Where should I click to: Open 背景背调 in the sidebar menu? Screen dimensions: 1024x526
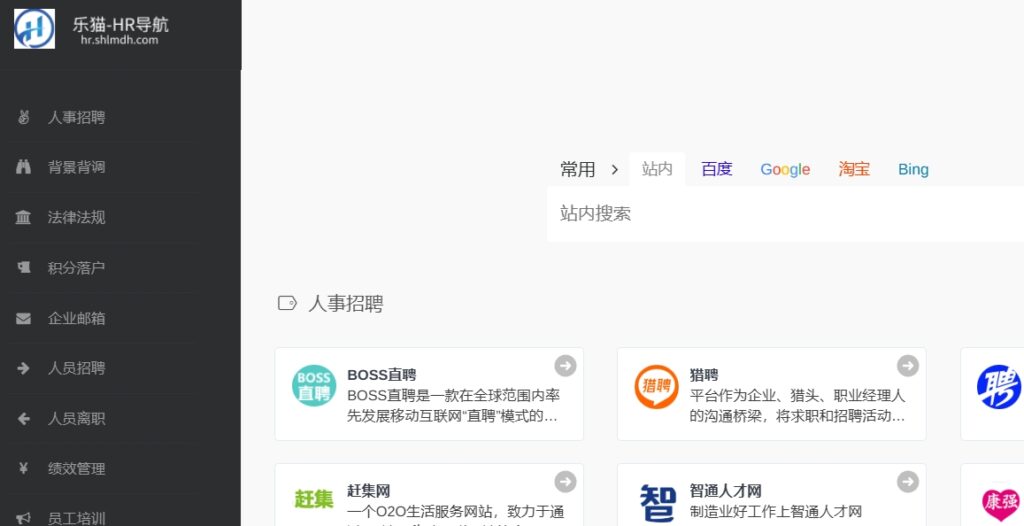76,167
